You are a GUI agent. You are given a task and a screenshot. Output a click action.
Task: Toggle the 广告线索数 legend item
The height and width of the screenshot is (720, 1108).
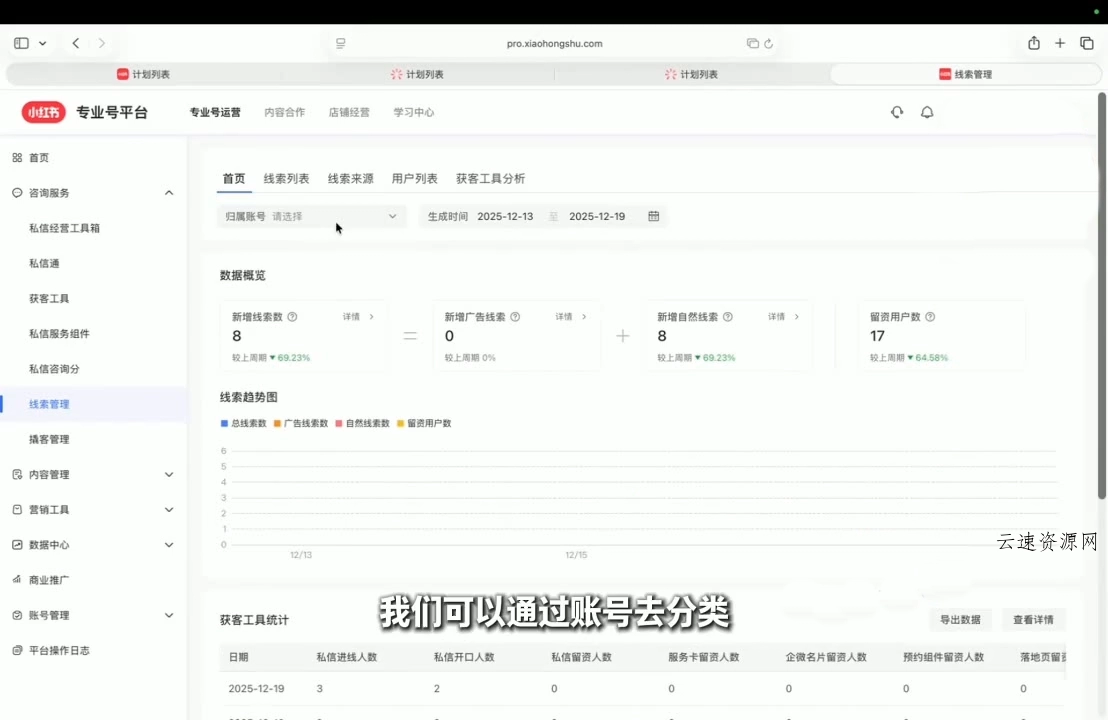click(301, 423)
